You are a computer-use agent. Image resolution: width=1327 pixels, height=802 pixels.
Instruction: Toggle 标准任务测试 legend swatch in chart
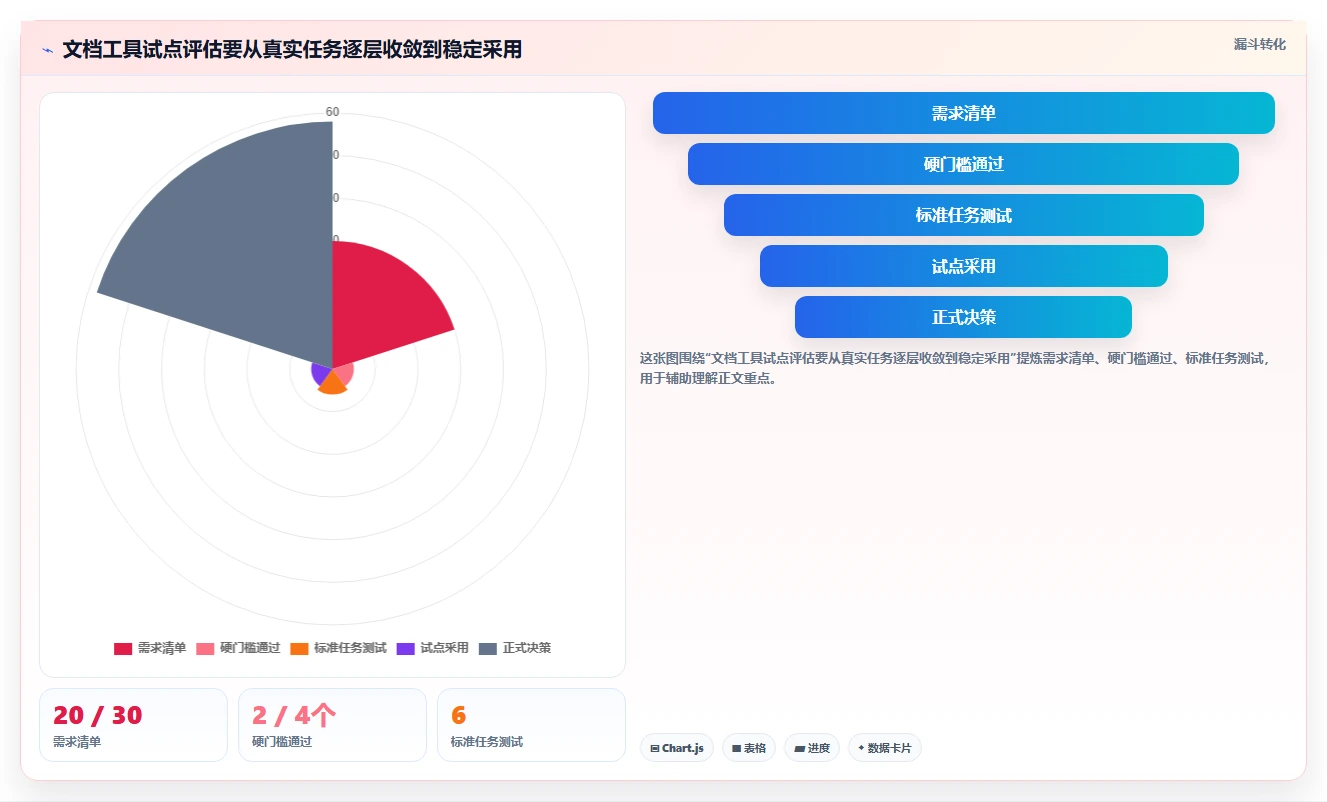pos(299,649)
